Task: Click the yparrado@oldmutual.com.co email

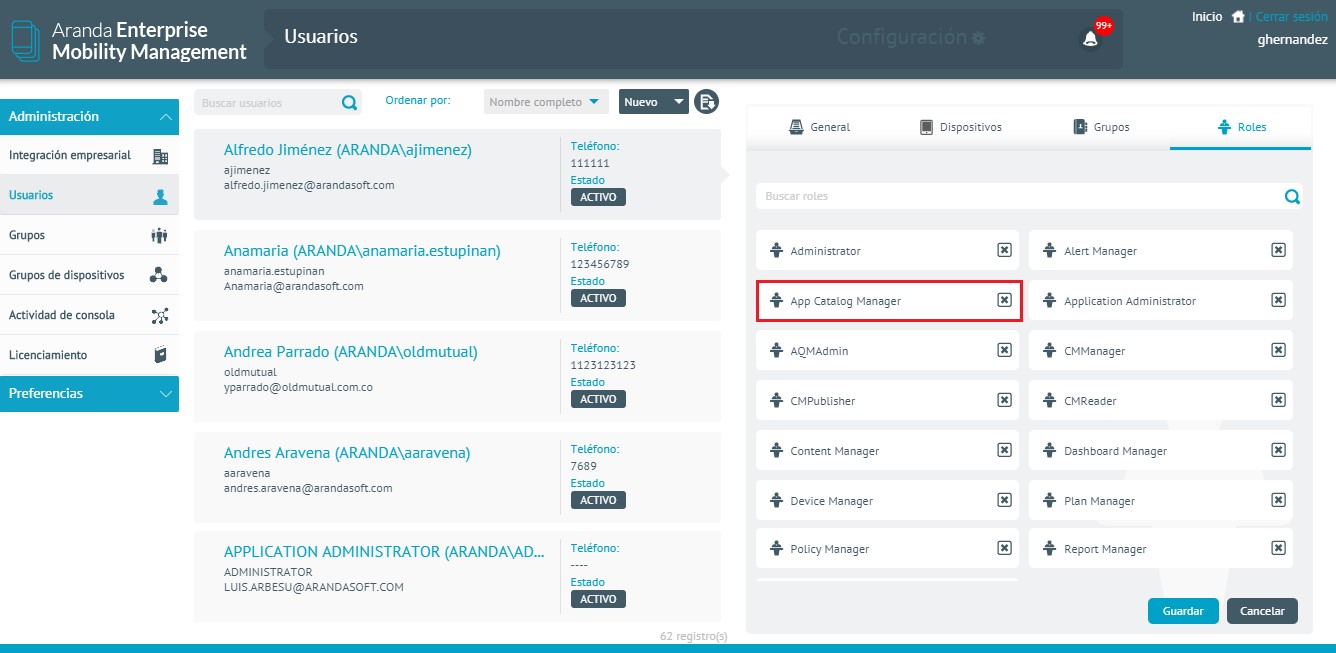Action: (298, 386)
